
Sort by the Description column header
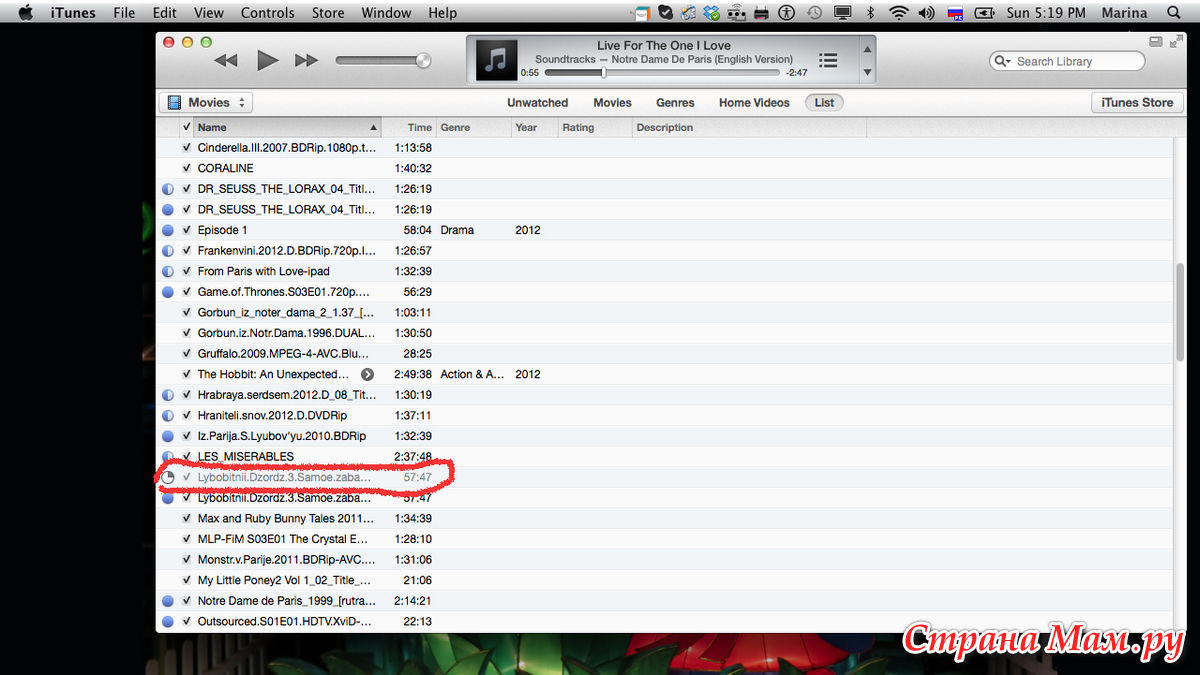[x=749, y=127]
